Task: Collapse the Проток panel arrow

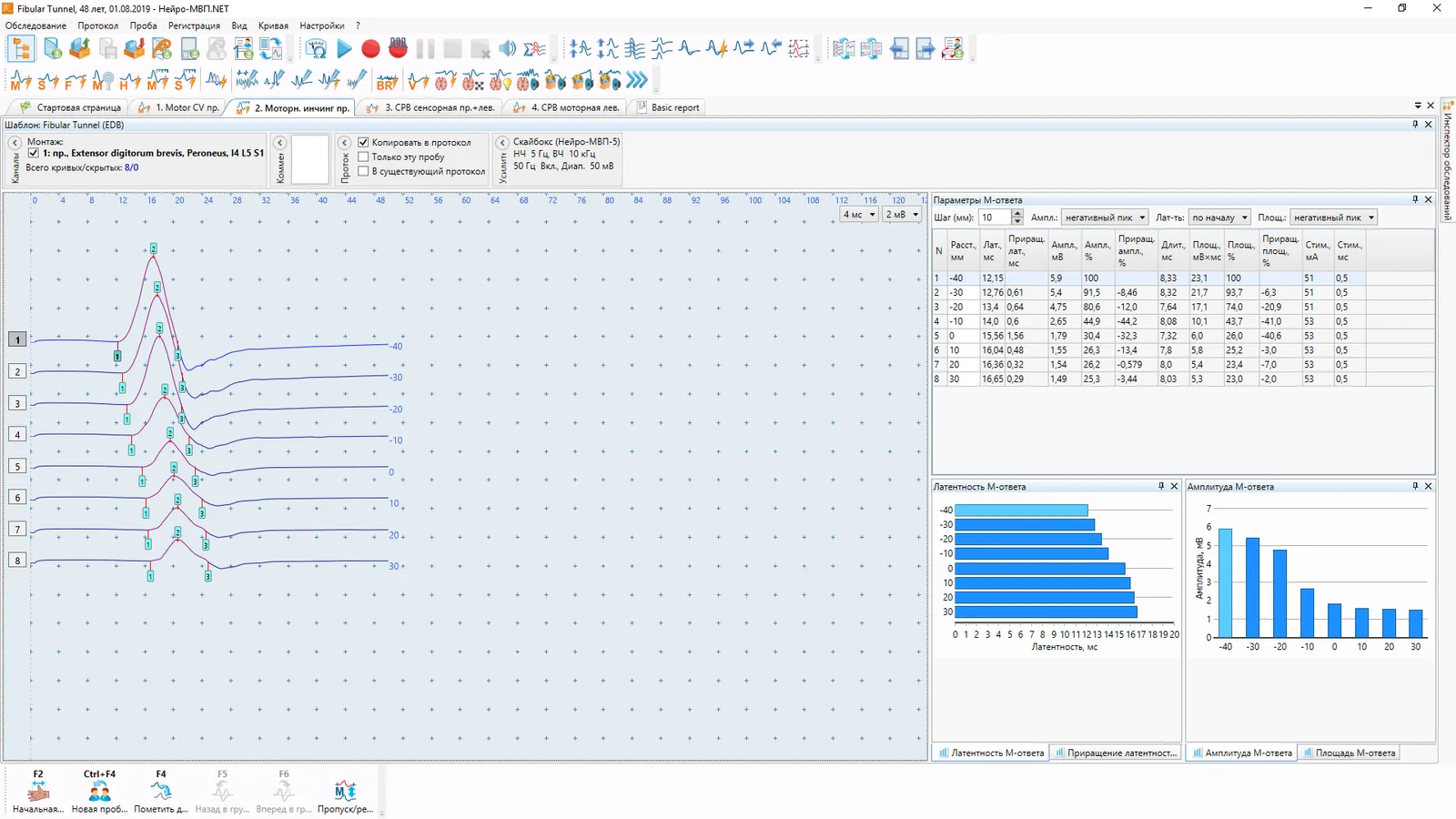Action: coord(345,143)
